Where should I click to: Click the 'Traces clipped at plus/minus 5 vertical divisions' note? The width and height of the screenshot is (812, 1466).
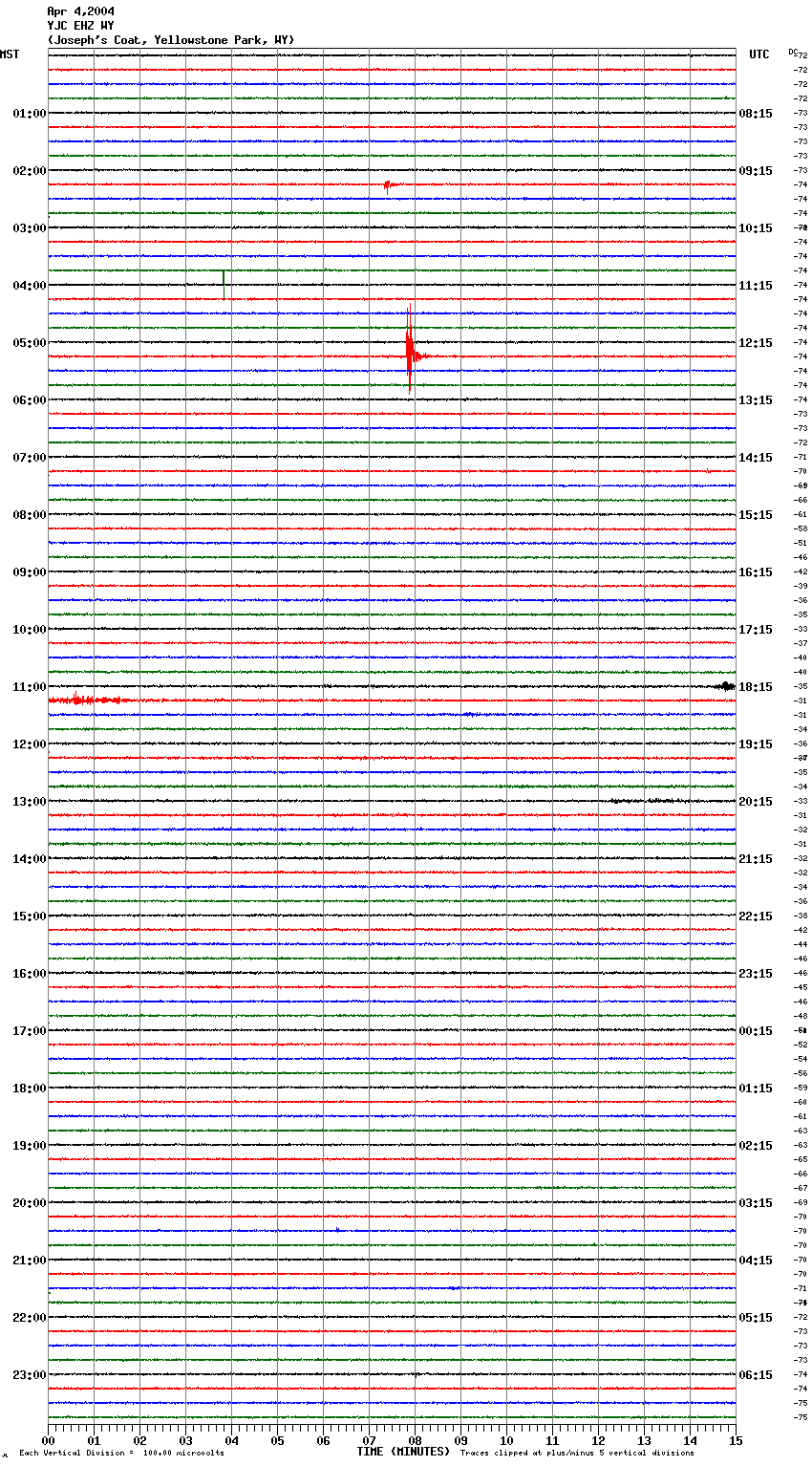(577, 1454)
